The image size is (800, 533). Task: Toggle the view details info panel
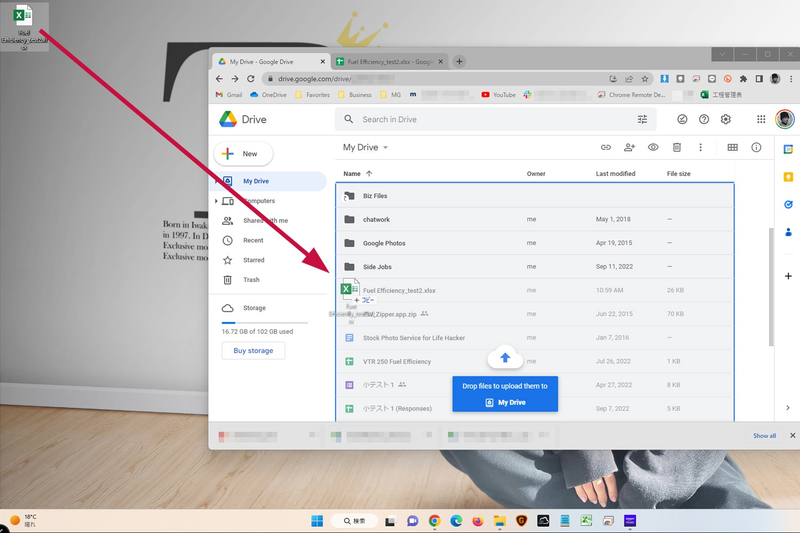point(756,147)
